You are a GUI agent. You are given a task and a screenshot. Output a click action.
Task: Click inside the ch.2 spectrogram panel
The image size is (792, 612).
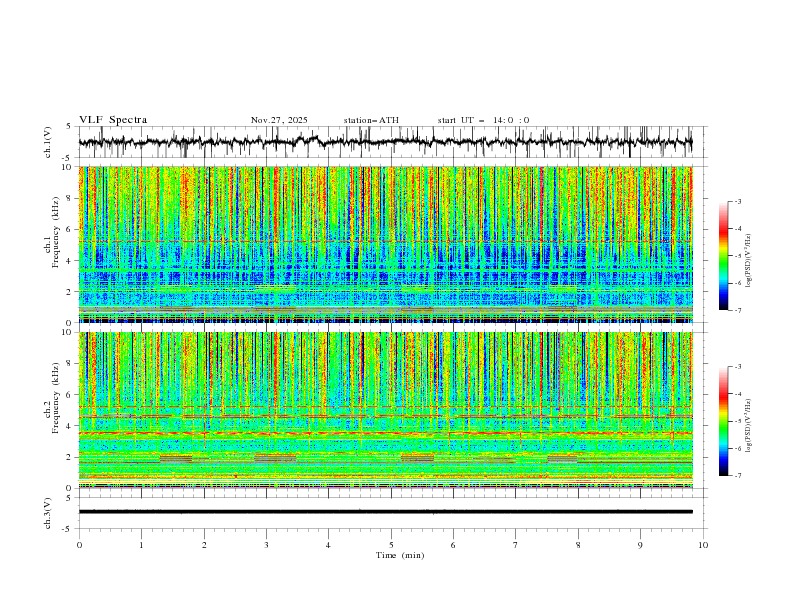(385, 410)
